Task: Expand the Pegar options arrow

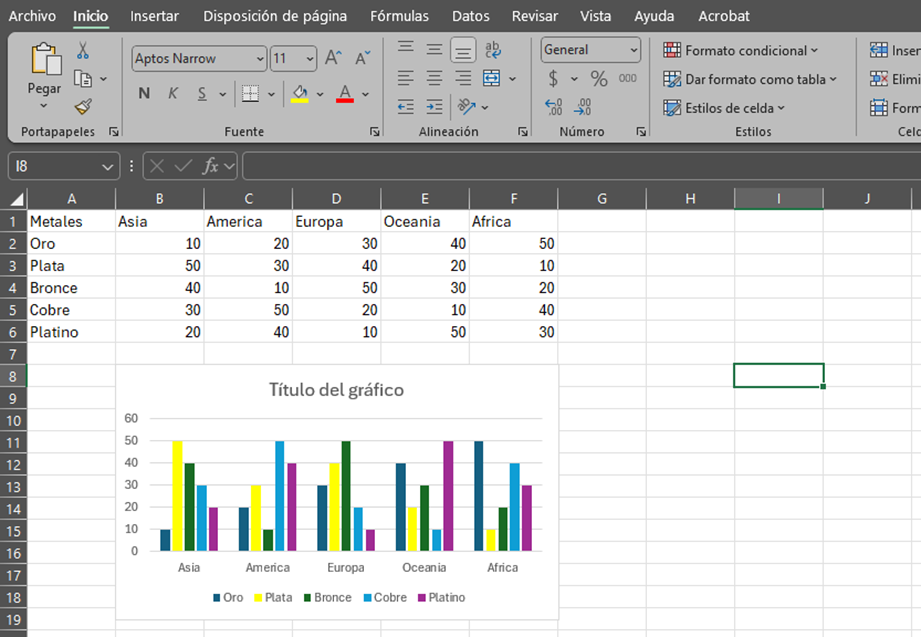Action: (x=44, y=106)
